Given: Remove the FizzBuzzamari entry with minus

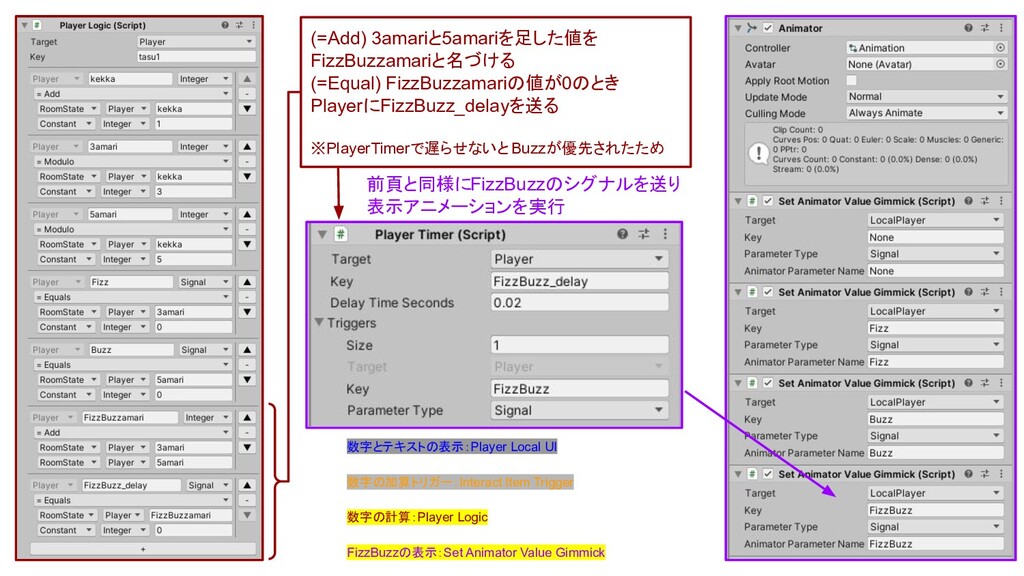Looking at the screenshot, I should [x=247, y=432].
